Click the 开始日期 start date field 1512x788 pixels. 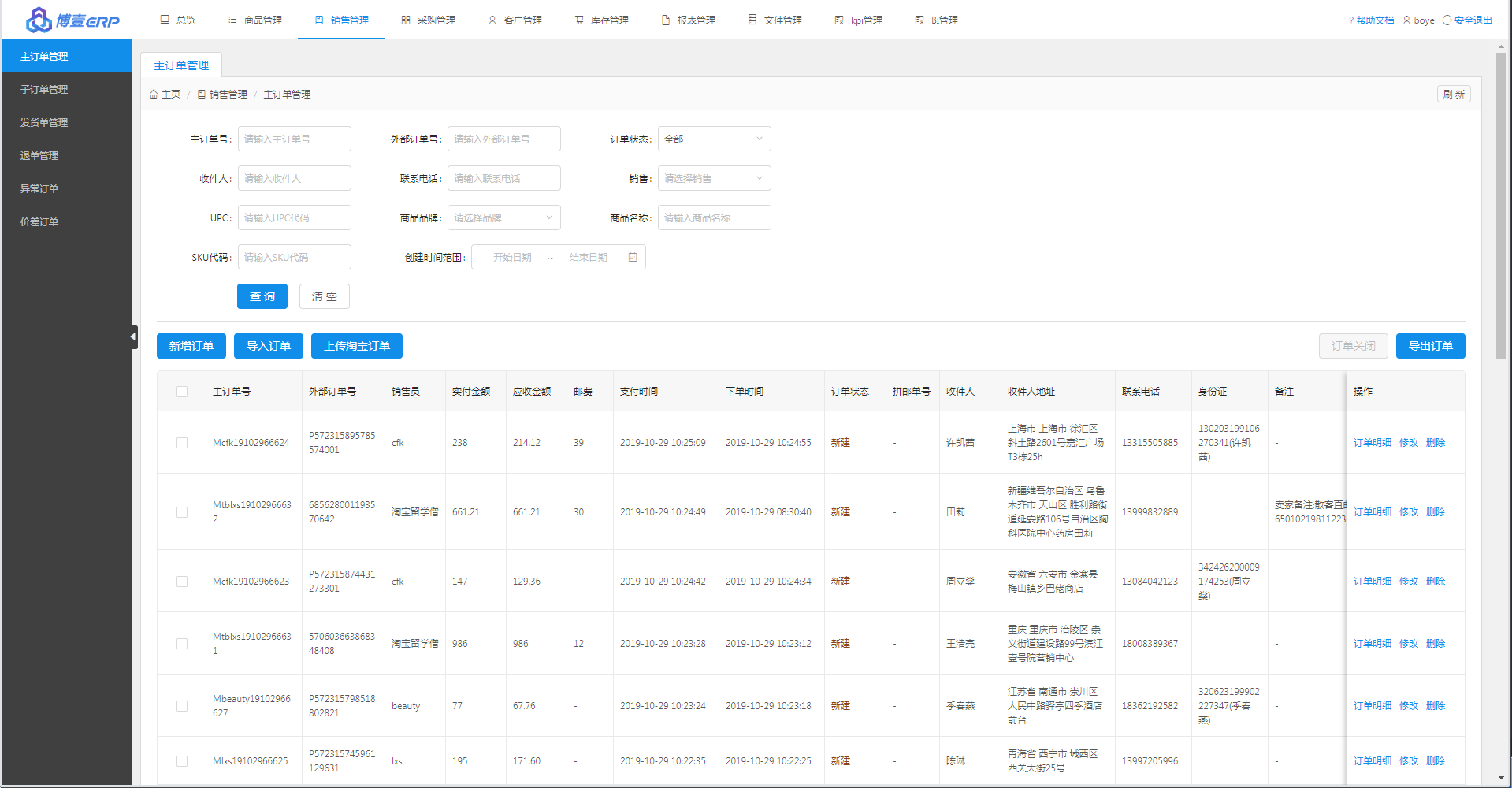512,257
